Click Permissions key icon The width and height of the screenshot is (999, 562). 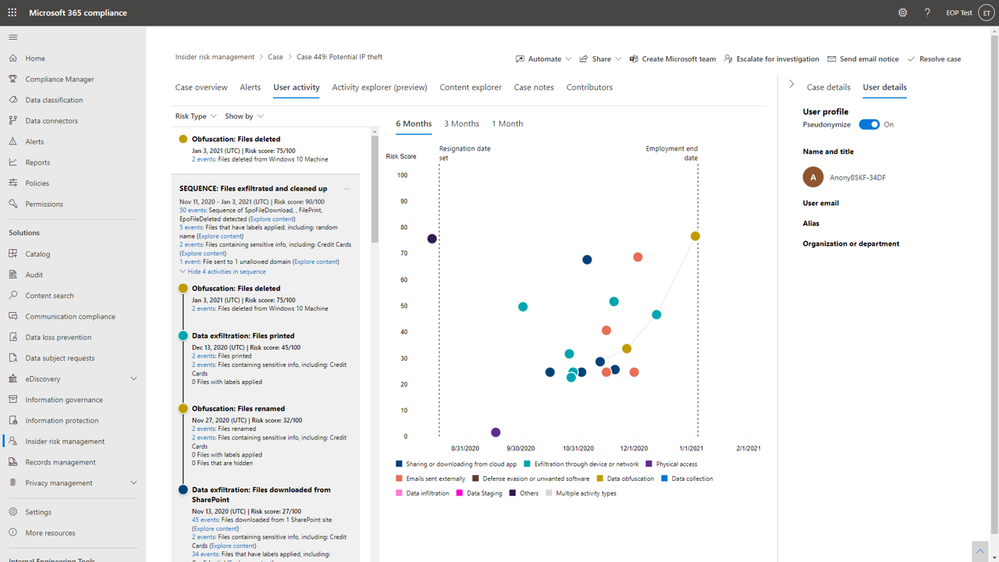click(x=13, y=204)
